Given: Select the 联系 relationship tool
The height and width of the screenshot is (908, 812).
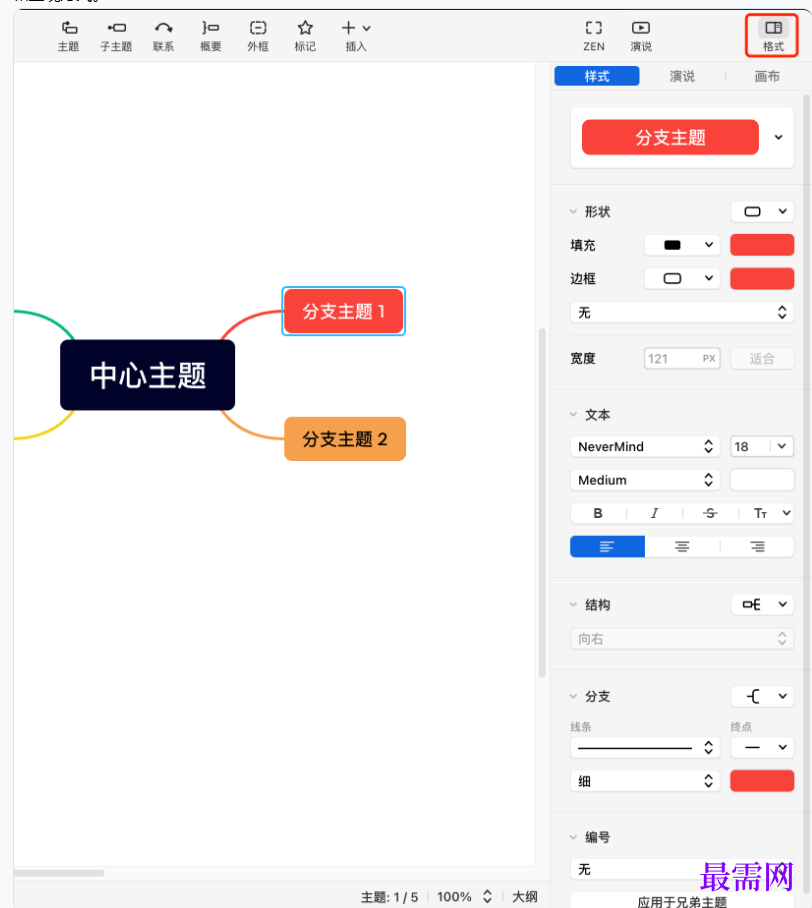Looking at the screenshot, I should pos(163,36).
